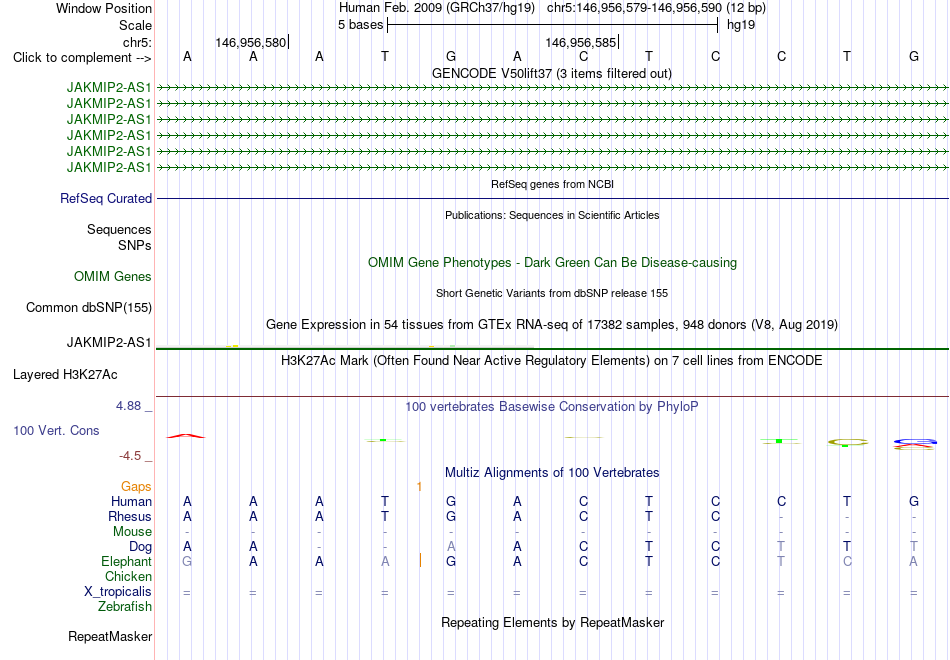This screenshot has height=660, width=950.
Task: Click the H3K27Ac Mark ENCODE track title
Action: pos(552,361)
